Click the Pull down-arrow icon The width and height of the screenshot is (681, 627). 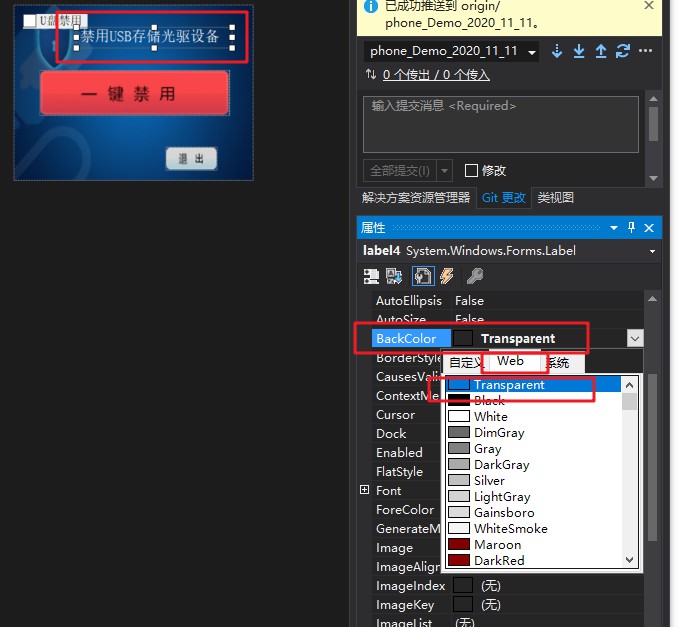tap(579, 51)
